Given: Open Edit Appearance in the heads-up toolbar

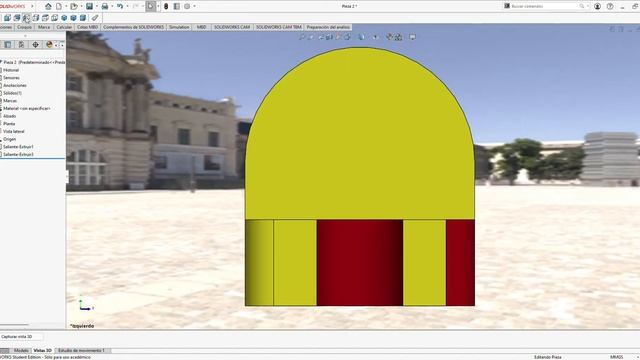Looking at the screenshot, I should click(389, 37).
